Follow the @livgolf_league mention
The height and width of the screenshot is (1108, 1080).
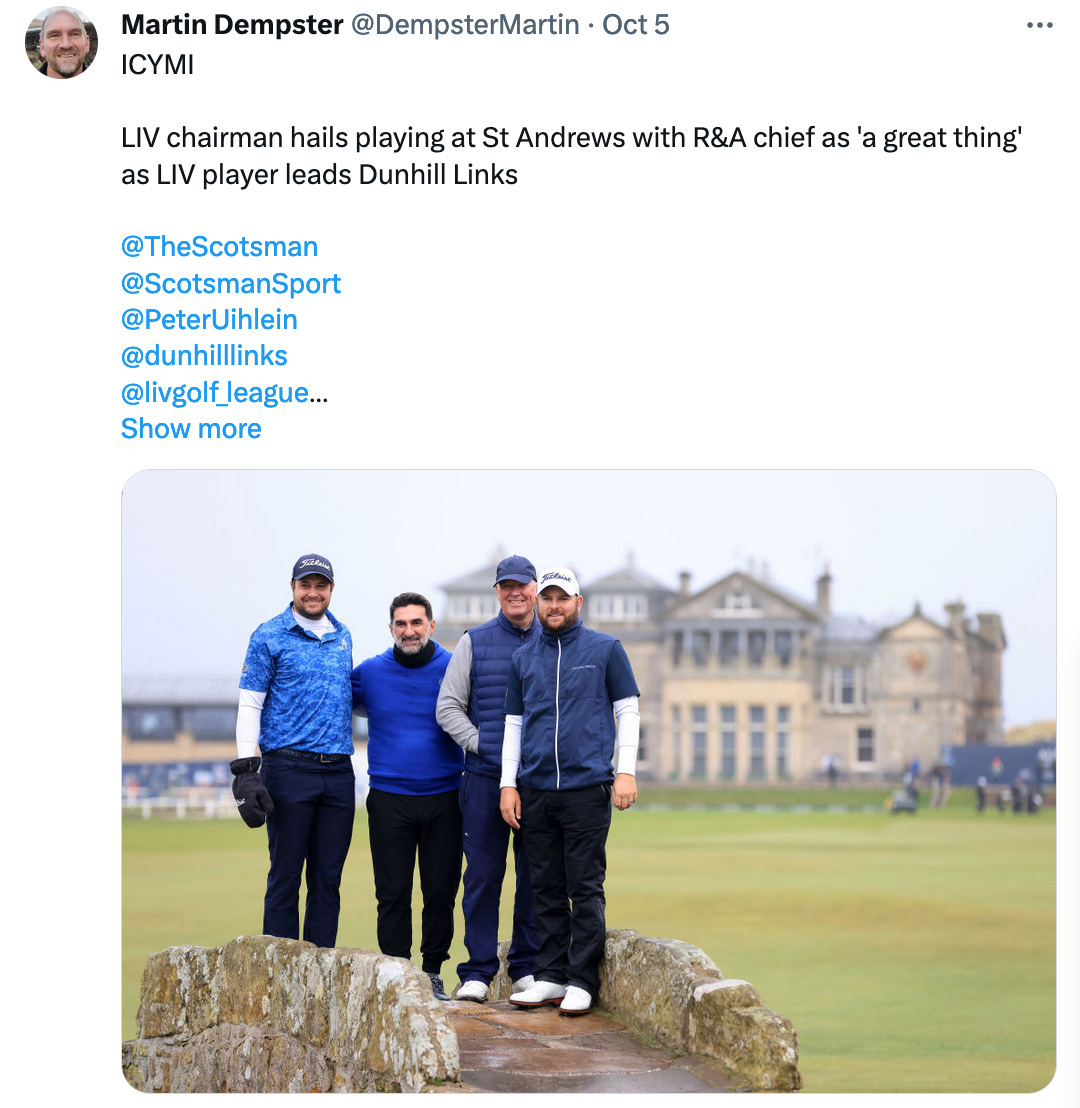[x=216, y=392]
